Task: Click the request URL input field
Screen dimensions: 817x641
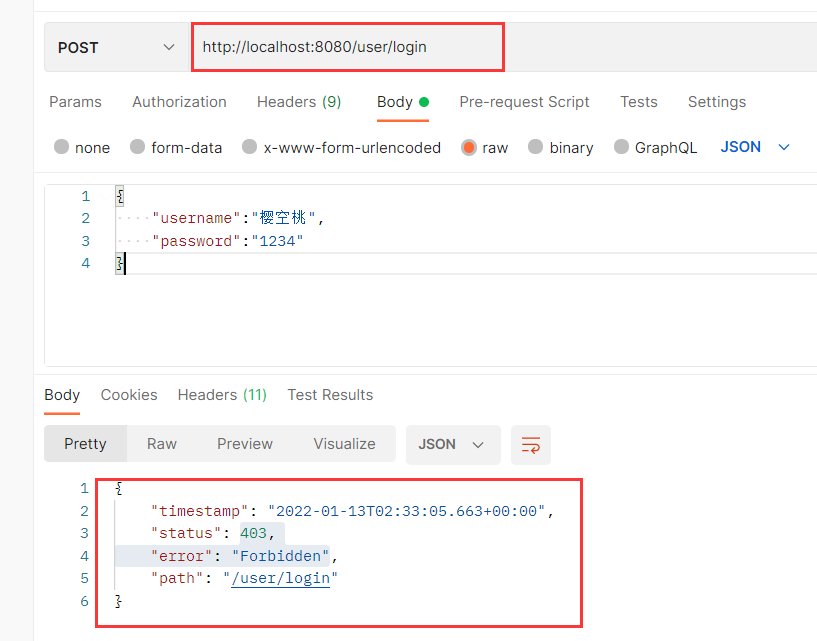Action: tap(348, 46)
